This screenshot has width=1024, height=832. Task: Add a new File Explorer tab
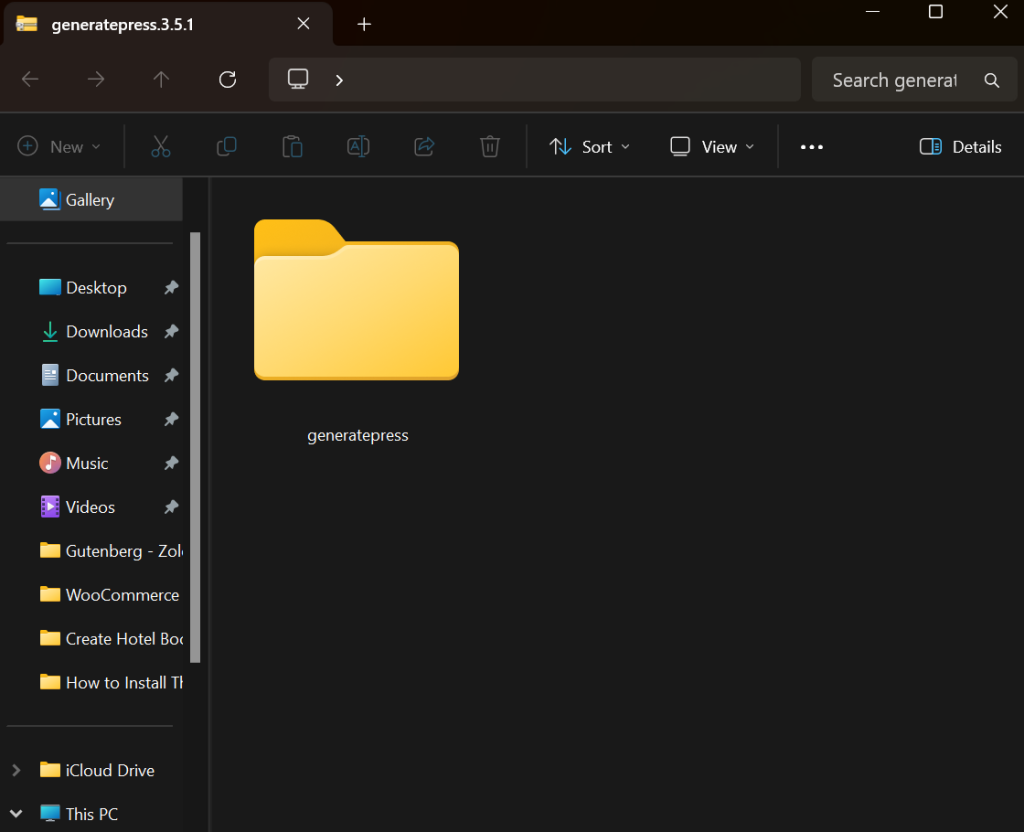pyautogui.click(x=364, y=25)
